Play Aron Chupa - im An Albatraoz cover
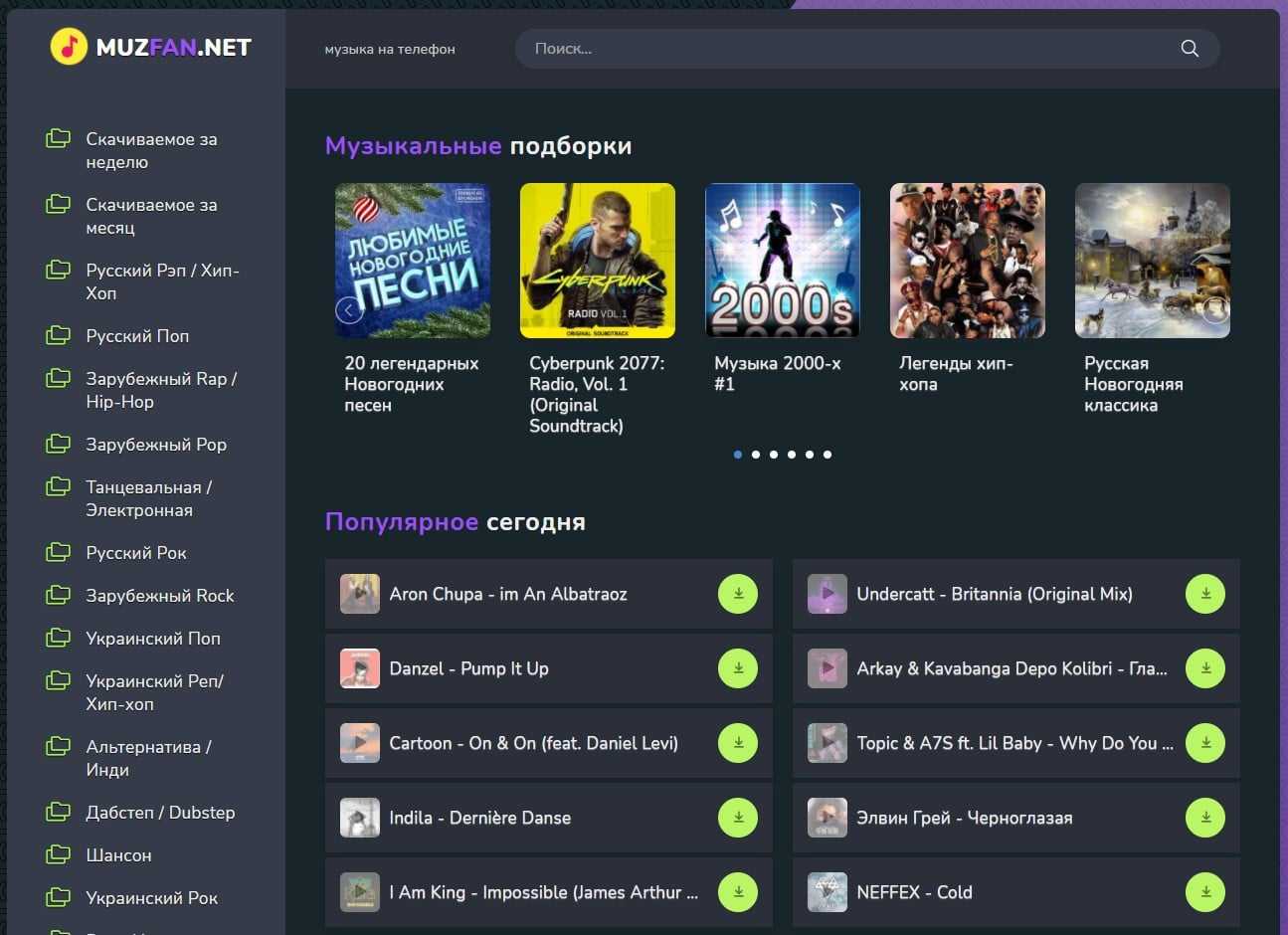 (x=360, y=594)
